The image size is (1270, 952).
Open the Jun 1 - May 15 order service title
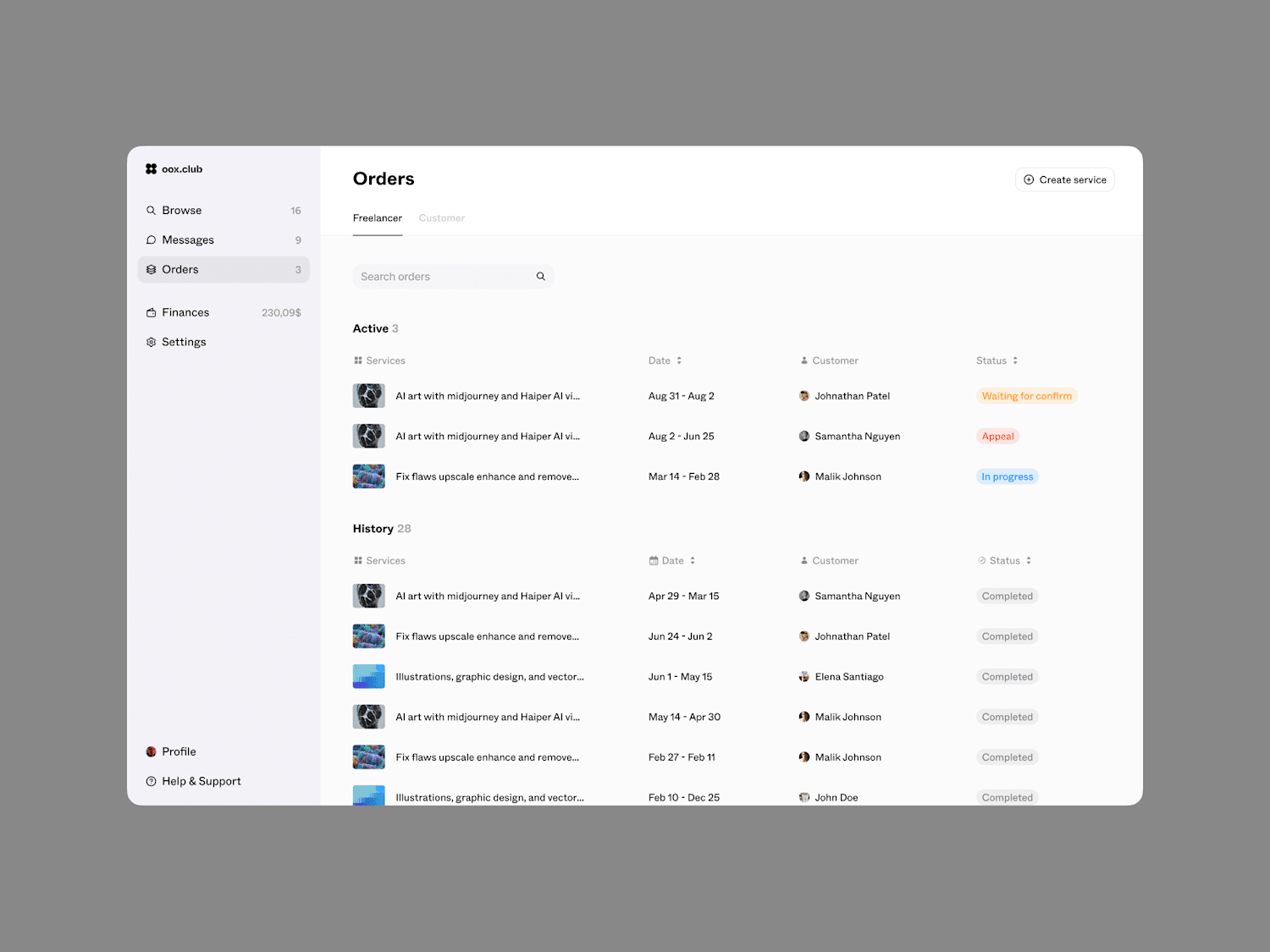pyautogui.click(x=490, y=677)
